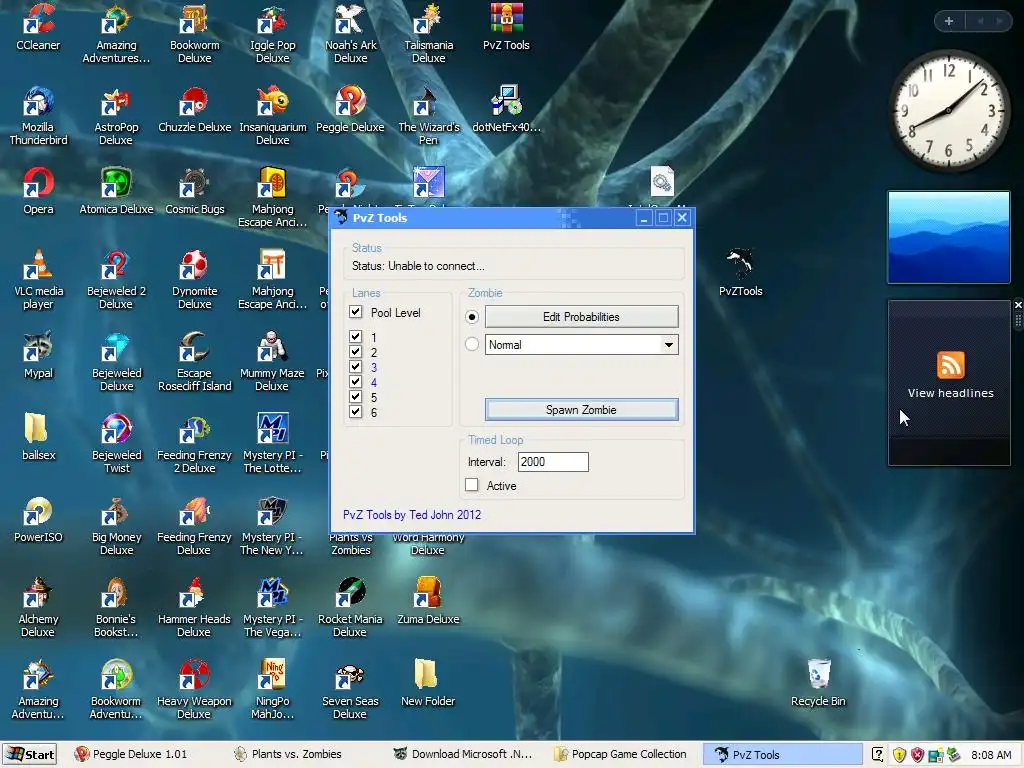The width and height of the screenshot is (1024, 768).
Task: Open the Windows Start menu
Action: 29,754
